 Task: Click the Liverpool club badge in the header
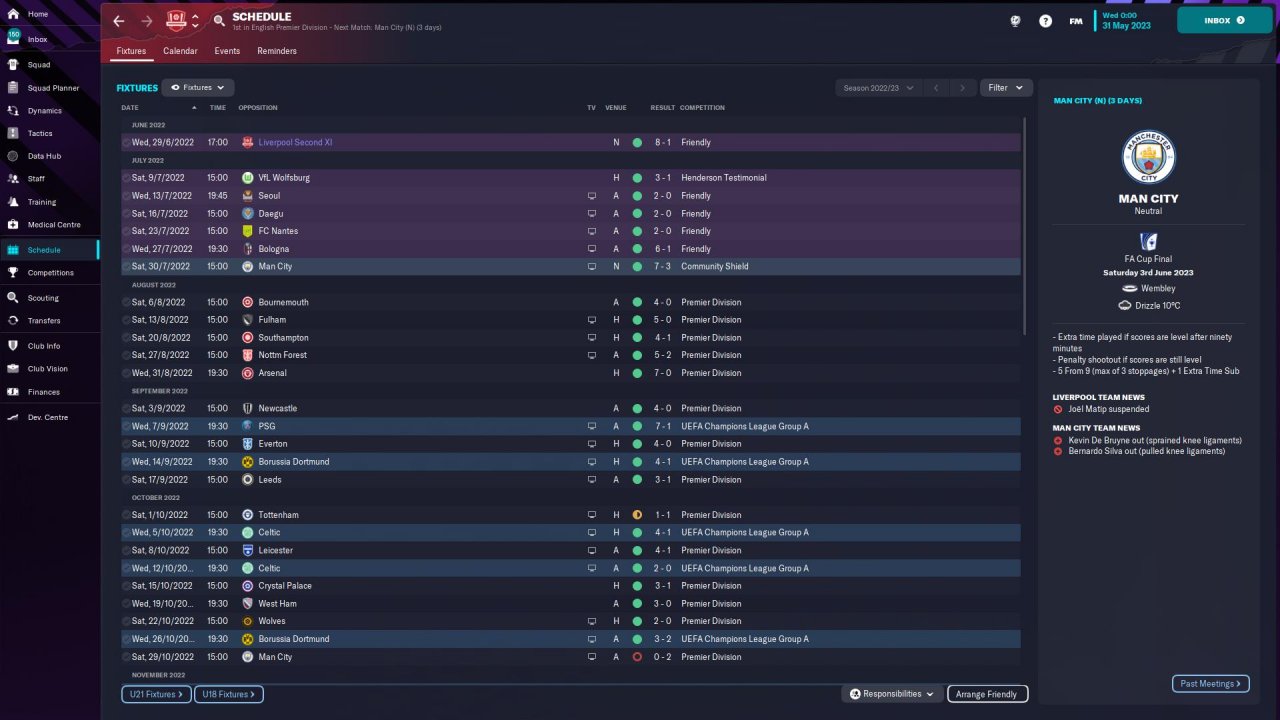(x=176, y=21)
